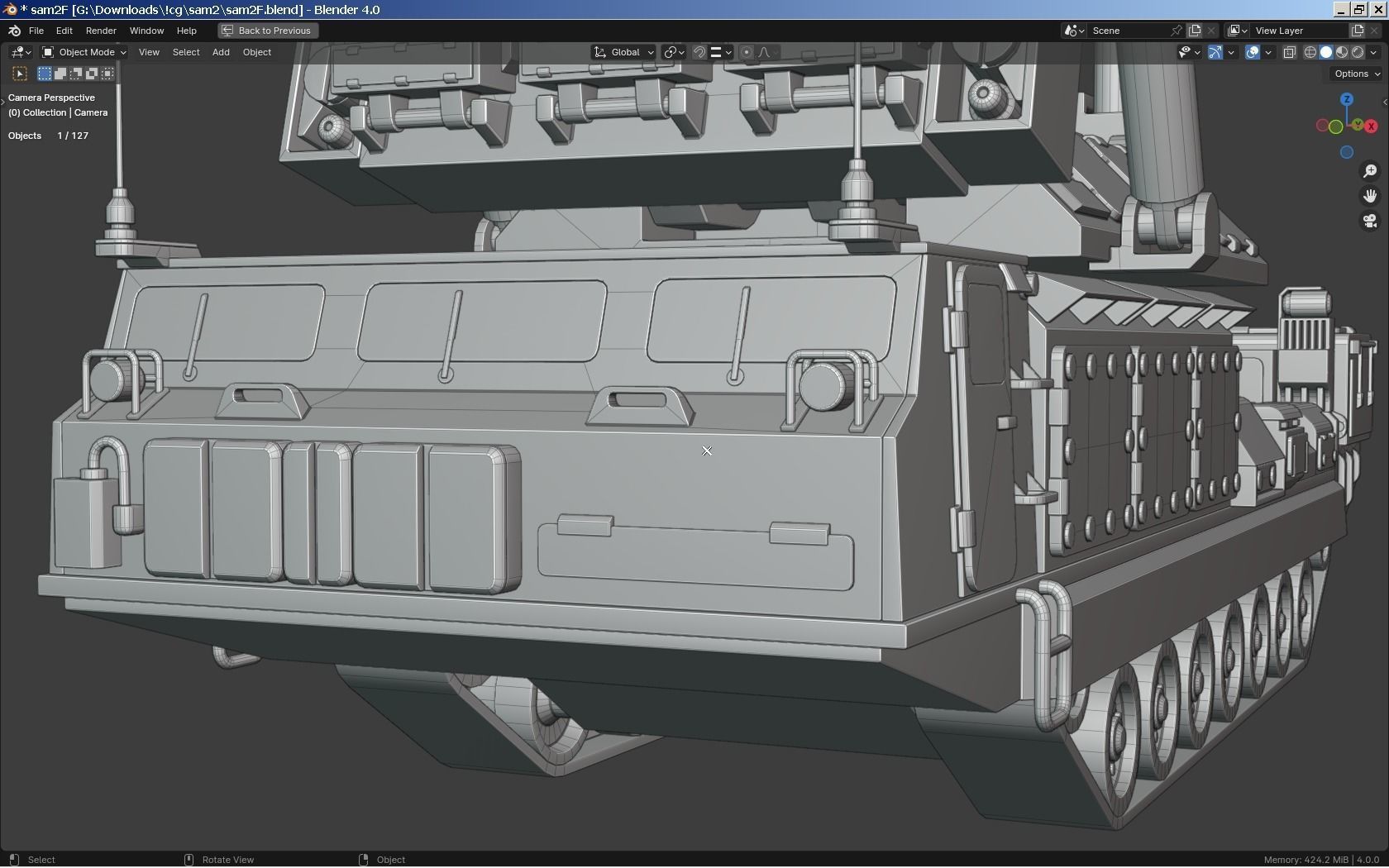Open the Help menu
Image resolution: width=1389 pixels, height=868 pixels.
pos(186,31)
